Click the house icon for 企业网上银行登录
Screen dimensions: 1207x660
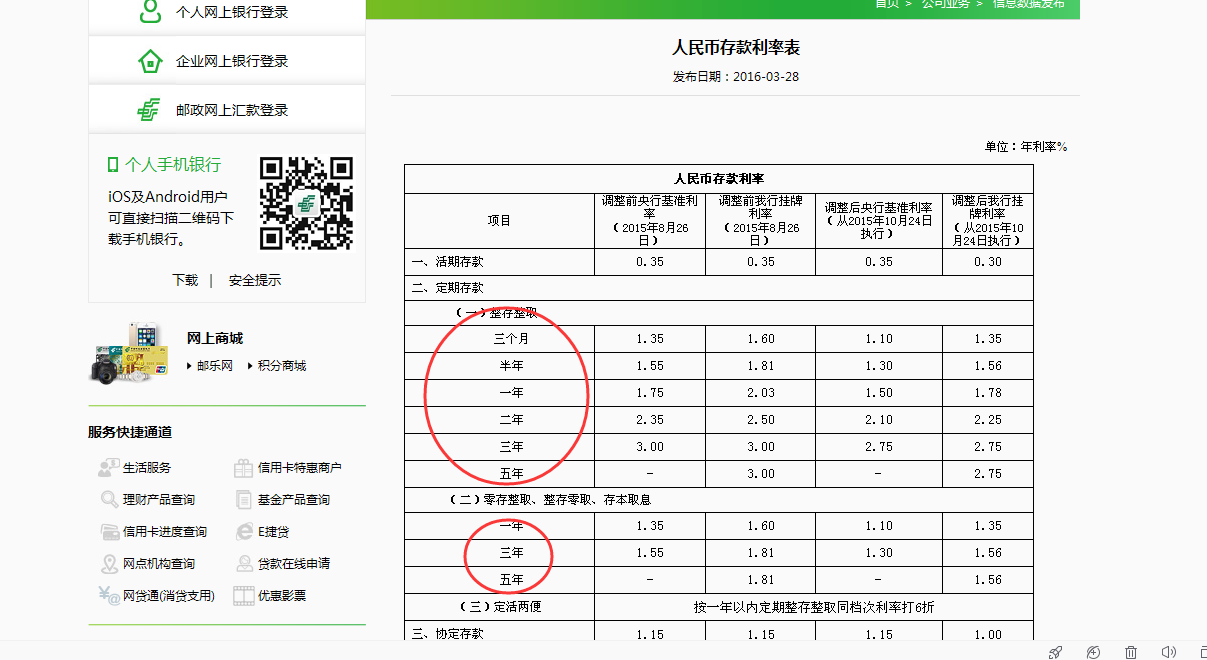pos(150,61)
